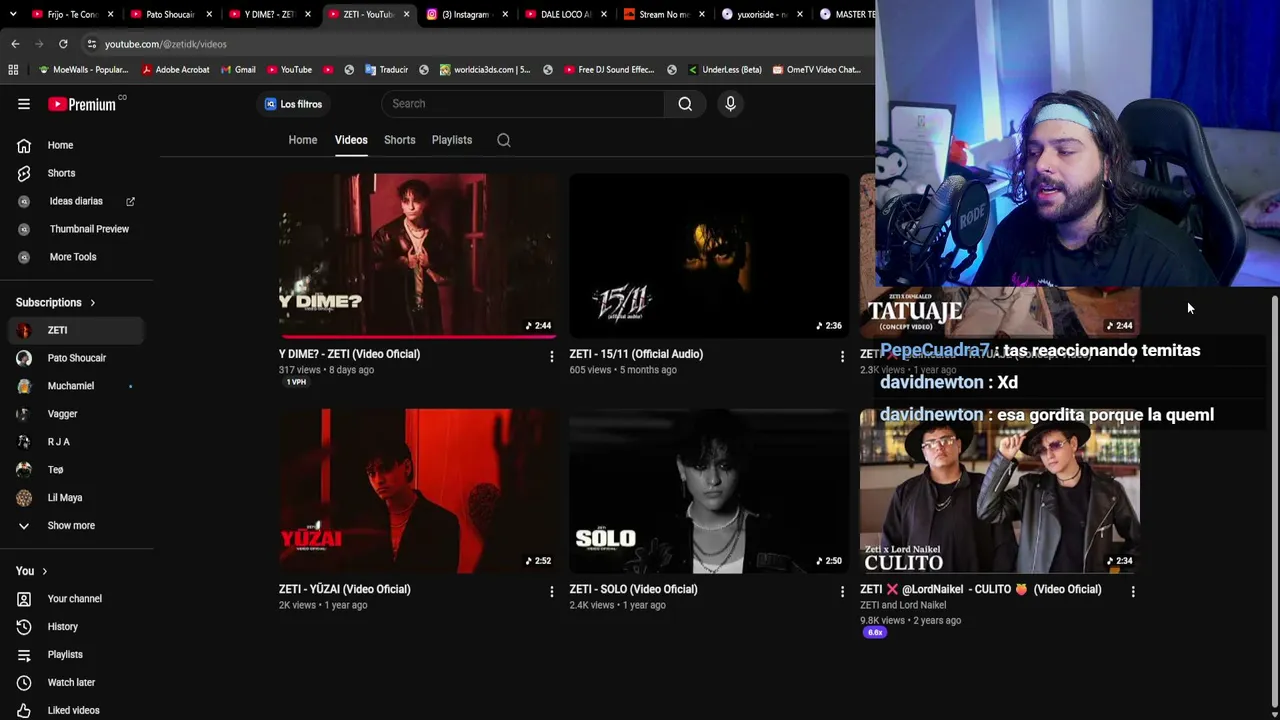Open more options for SOLO video
This screenshot has width=1280, height=720.
pyautogui.click(x=842, y=592)
